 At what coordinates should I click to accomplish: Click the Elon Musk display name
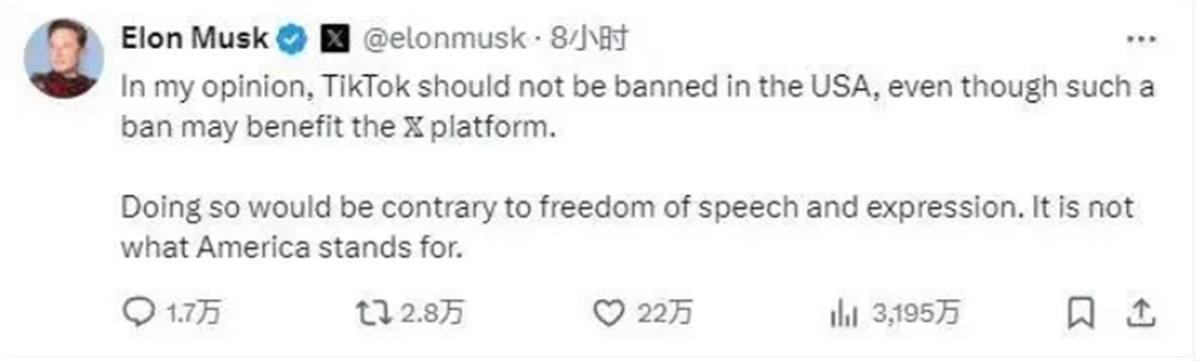[x=195, y=39]
